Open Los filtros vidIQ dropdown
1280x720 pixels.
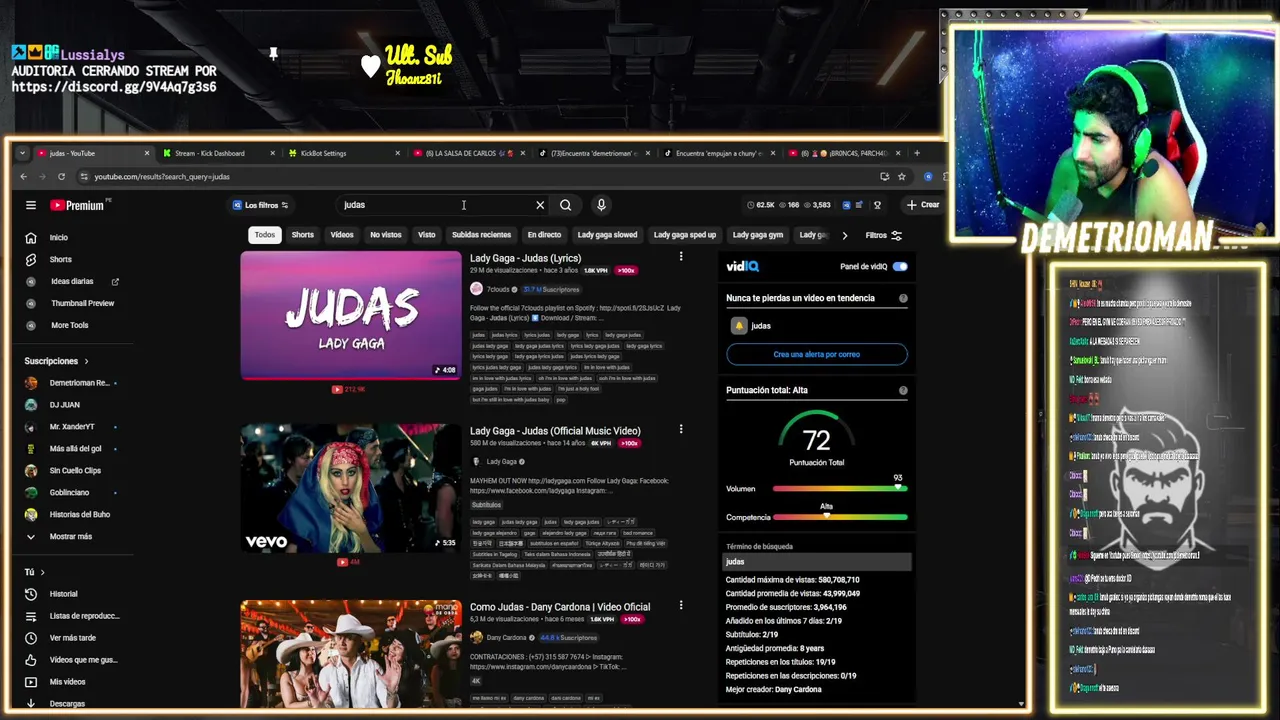(261, 205)
